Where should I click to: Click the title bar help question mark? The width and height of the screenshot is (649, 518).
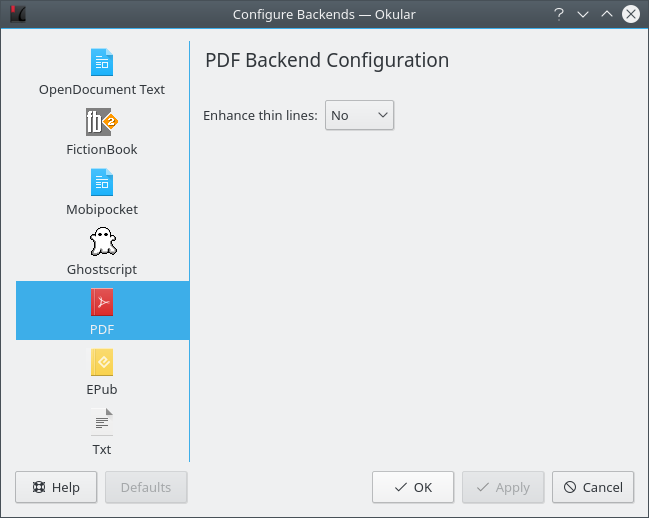pos(559,14)
